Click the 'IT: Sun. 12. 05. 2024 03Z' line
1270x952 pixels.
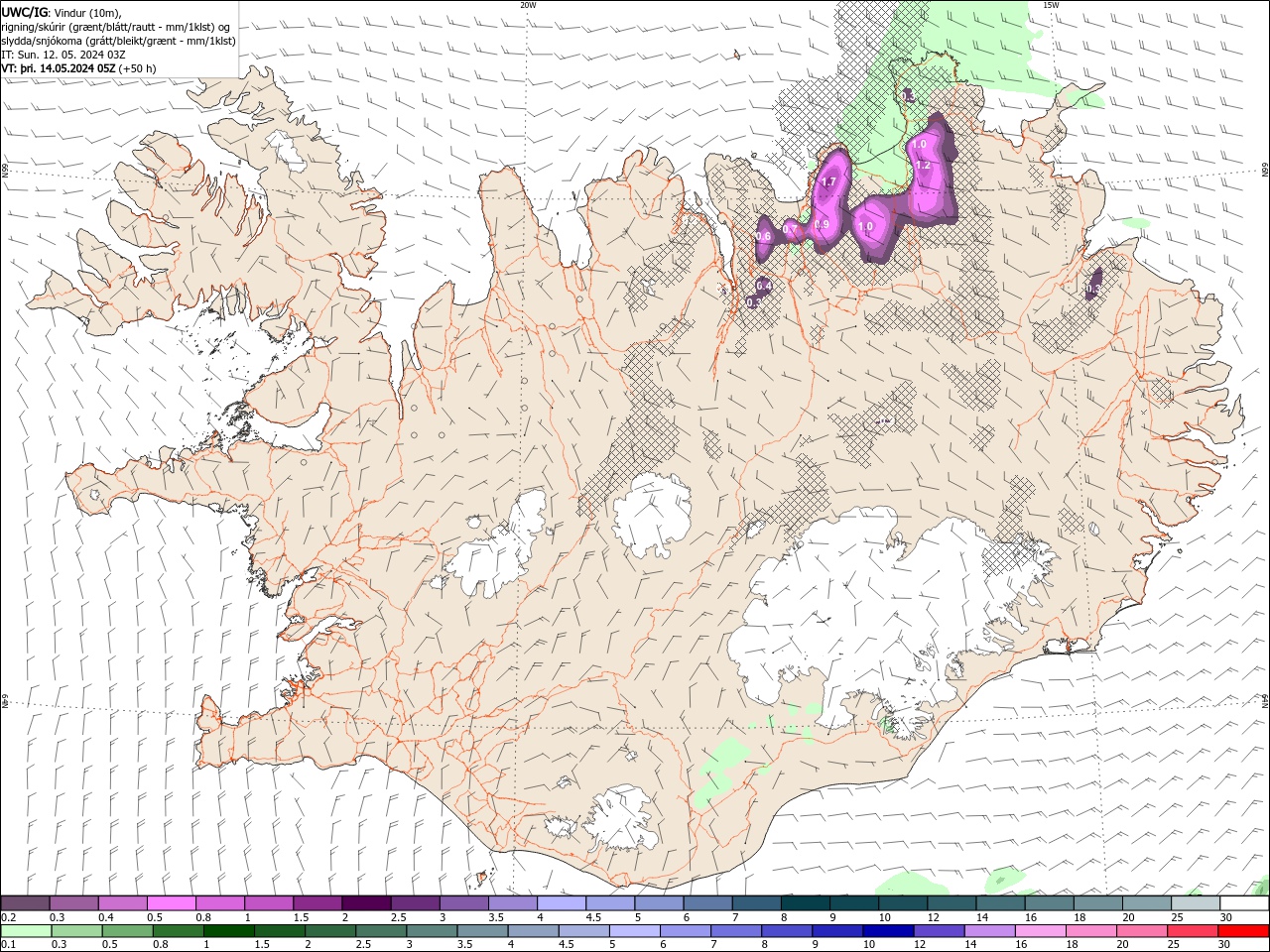[x=64, y=55]
